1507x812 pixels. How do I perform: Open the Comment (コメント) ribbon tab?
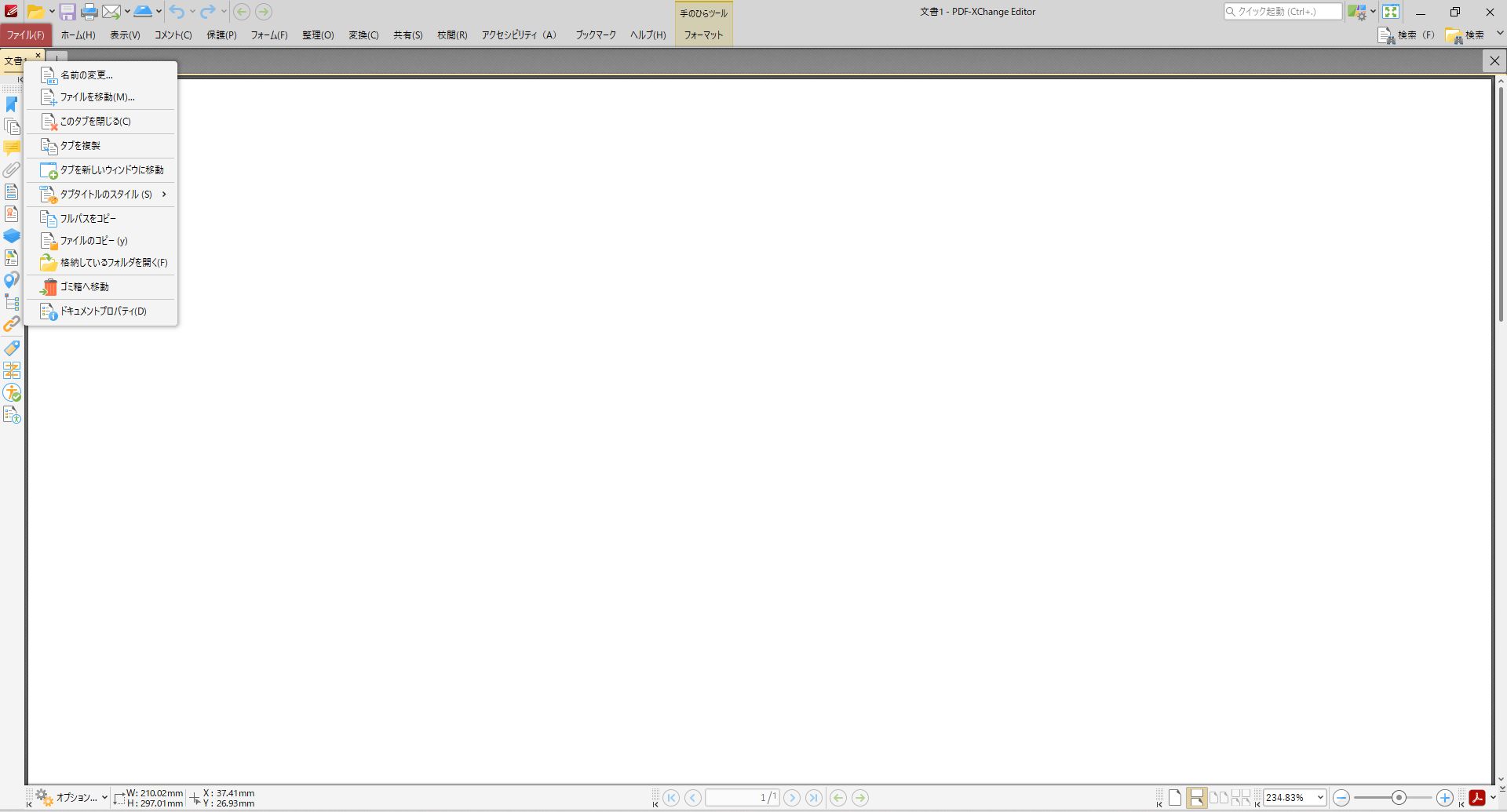[173, 35]
